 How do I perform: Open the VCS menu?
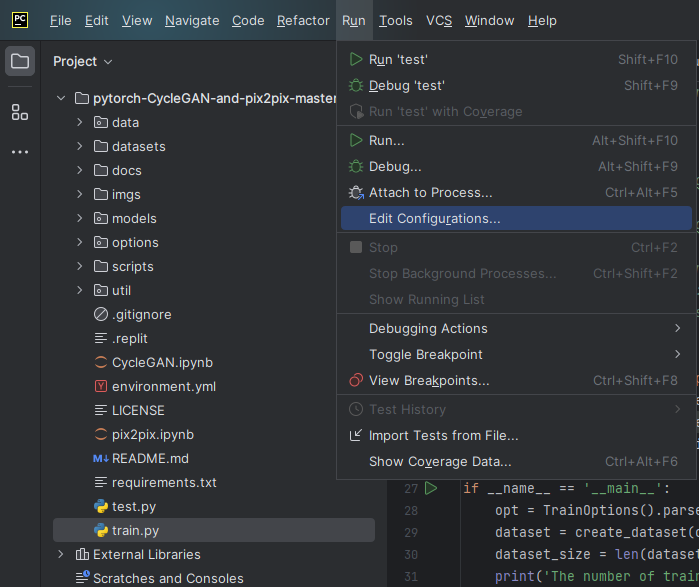(439, 21)
